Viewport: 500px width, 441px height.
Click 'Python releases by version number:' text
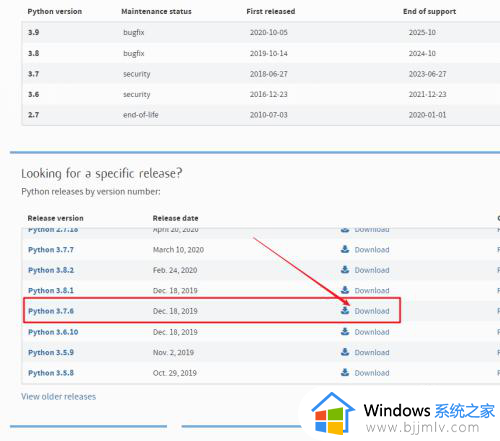[91, 192]
